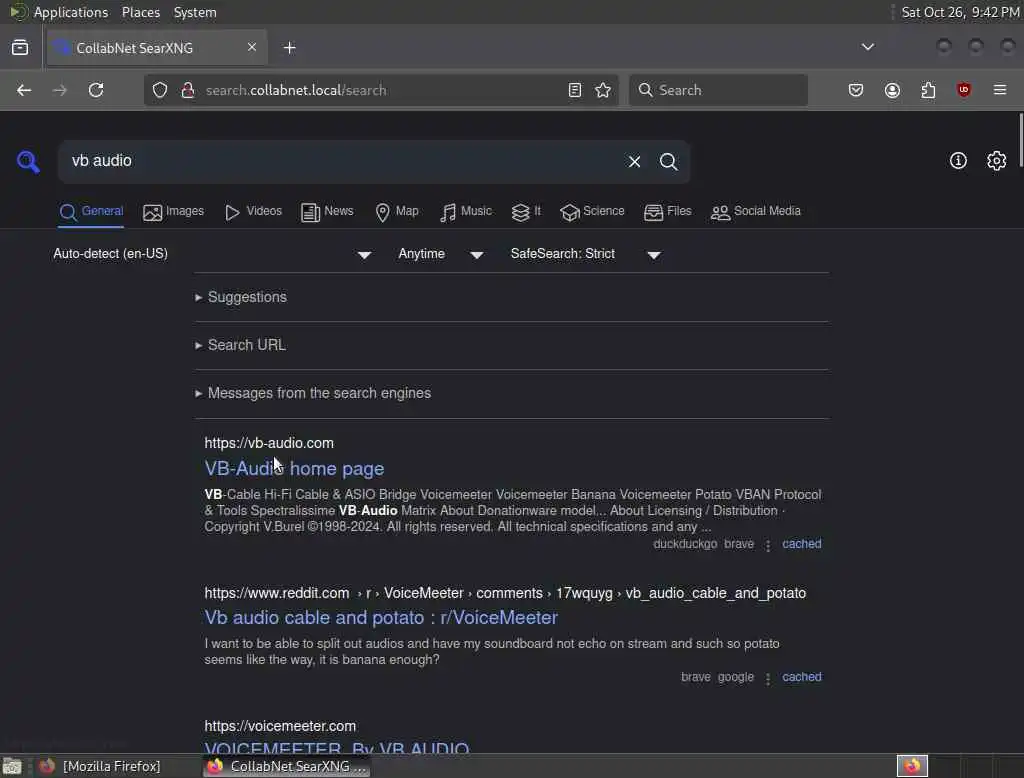This screenshot has height=778, width=1024.
Task: Open Firefox View icon
Action: tap(20, 48)
